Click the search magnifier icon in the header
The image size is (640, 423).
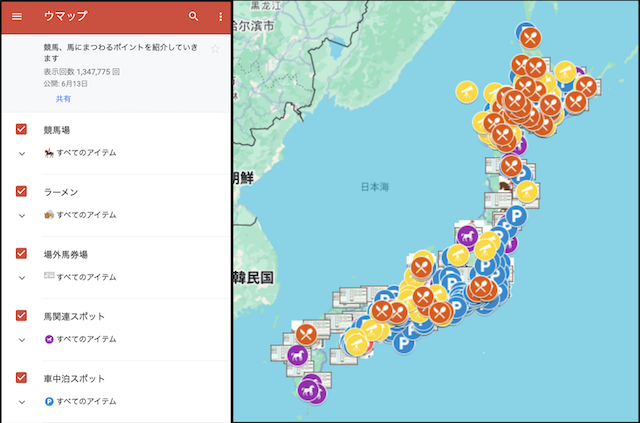194,16
